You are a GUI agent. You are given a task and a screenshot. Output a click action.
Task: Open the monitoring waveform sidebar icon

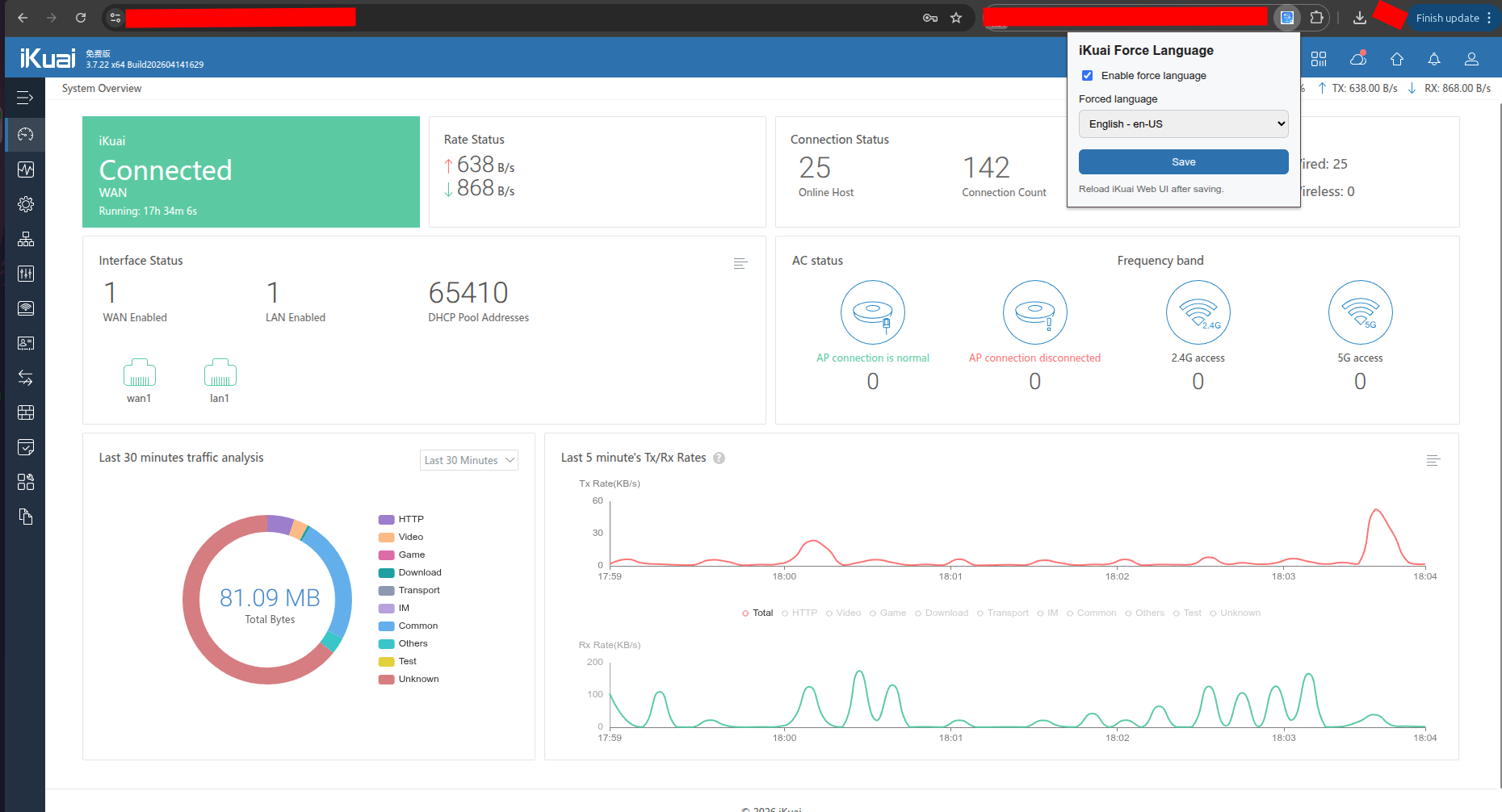coord(25,170)
